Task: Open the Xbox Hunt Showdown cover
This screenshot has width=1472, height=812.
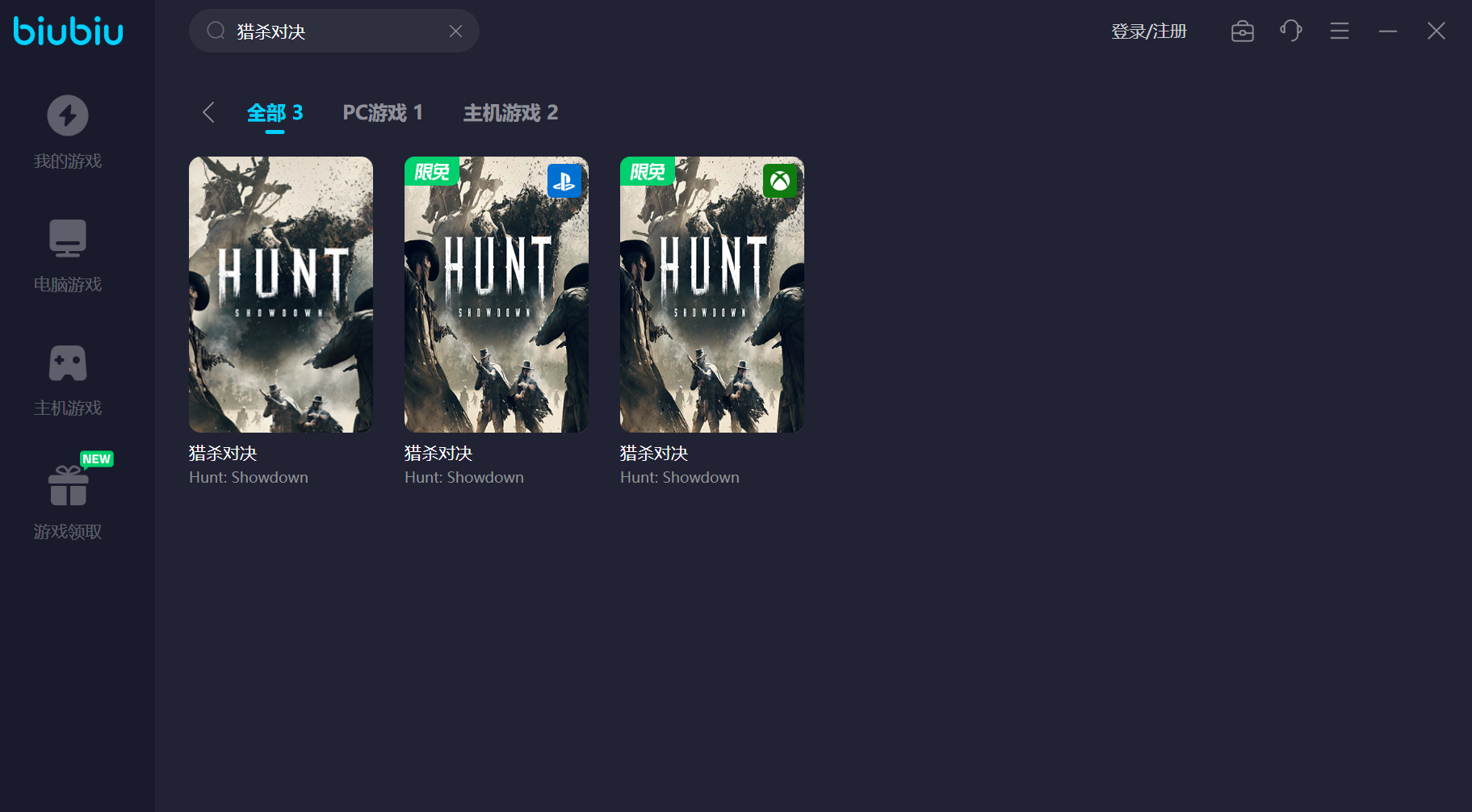Action: click(x=712, y=295)
